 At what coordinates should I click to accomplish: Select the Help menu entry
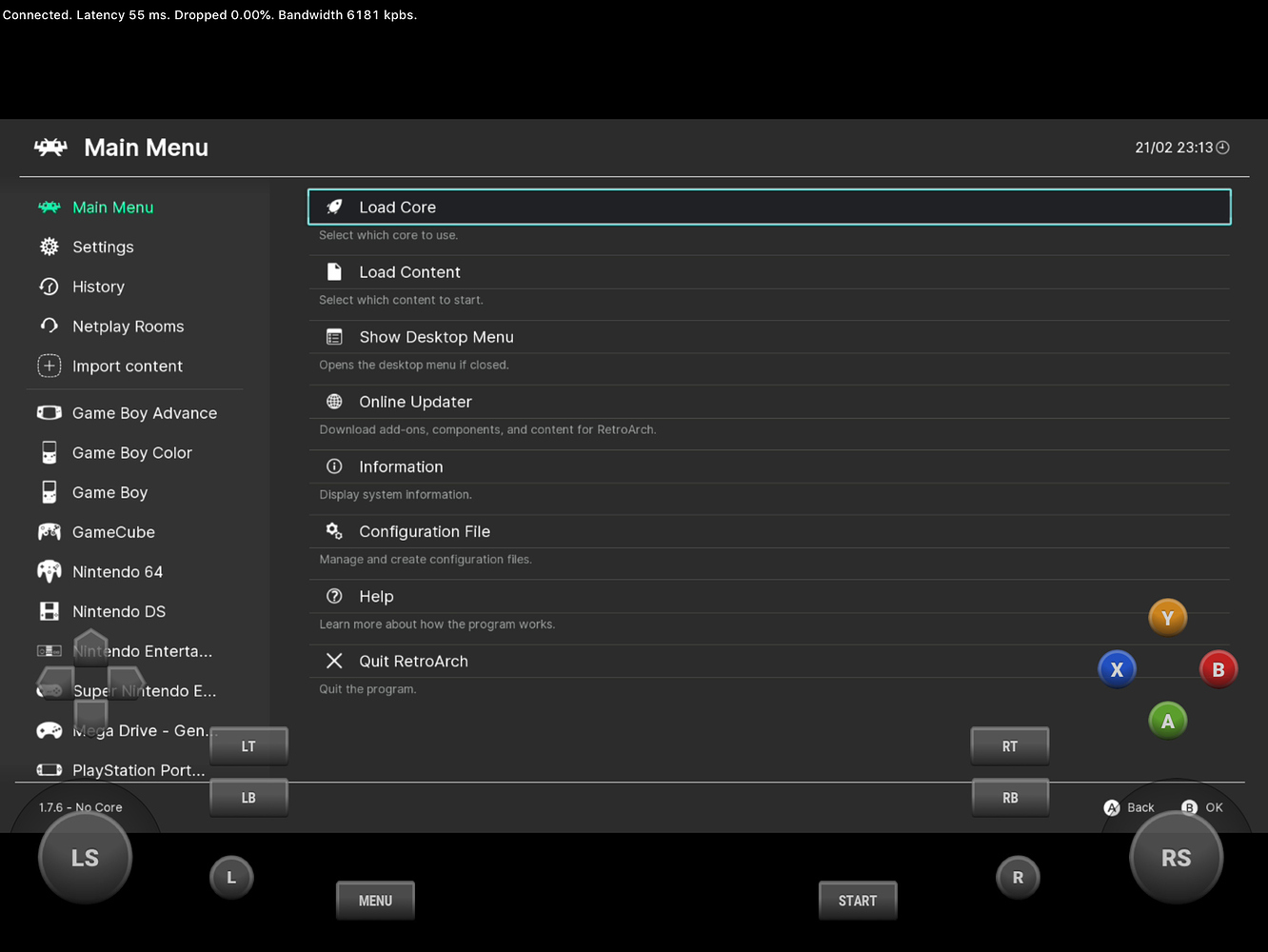769,595
